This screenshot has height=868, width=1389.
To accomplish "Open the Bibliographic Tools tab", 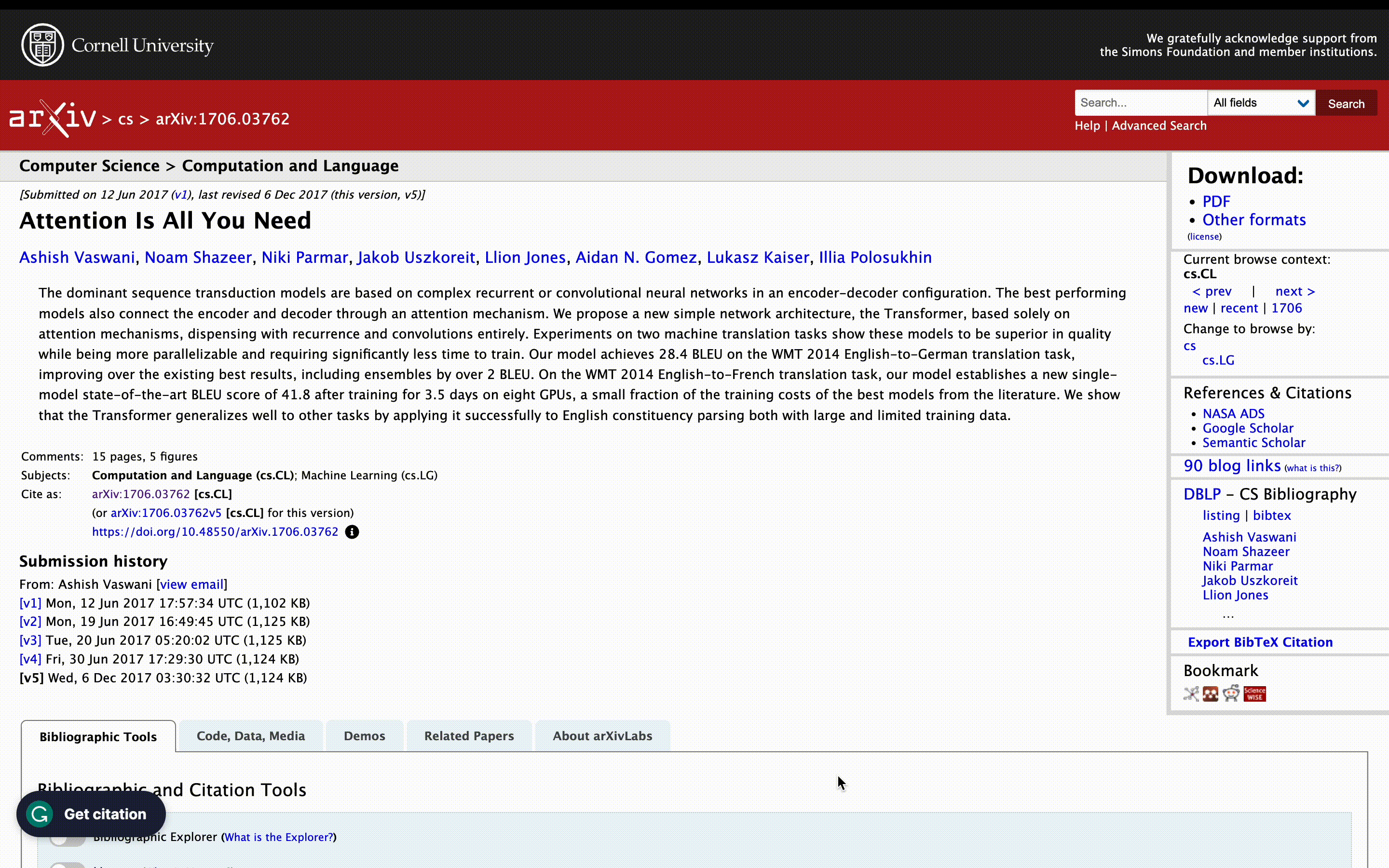I will 97,736.
